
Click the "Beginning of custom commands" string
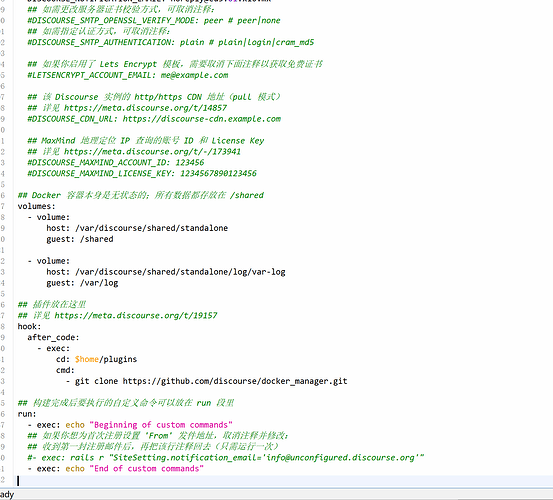pyautogui.click(x=161, y=425)
